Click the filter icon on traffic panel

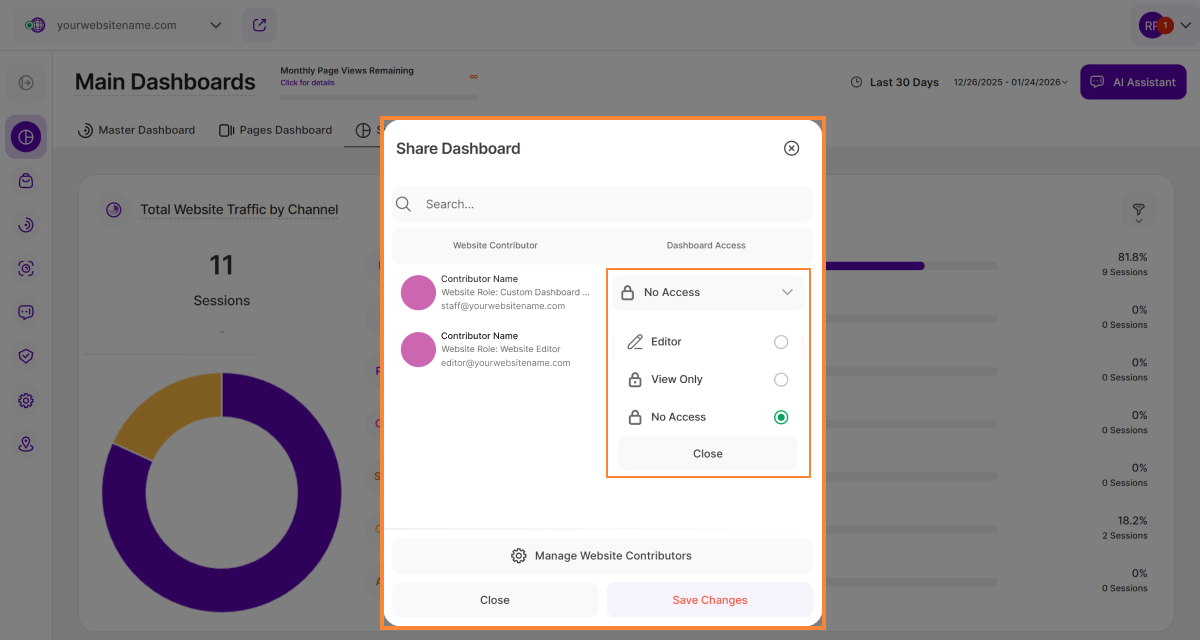[x=1138, y=211]
